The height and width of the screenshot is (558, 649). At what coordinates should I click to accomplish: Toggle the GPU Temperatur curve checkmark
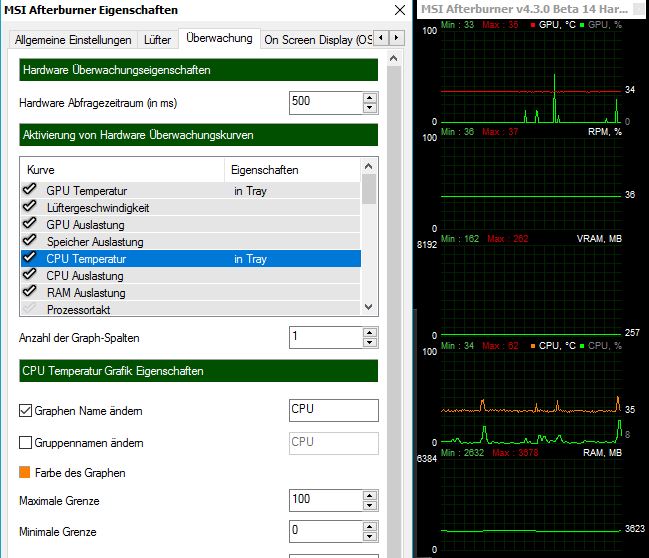click(29, 190)
